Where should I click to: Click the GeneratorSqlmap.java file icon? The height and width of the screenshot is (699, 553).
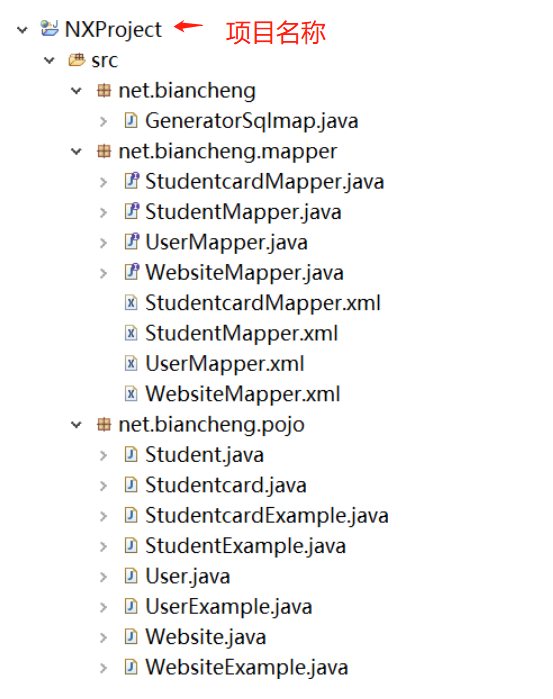[131, 120]
